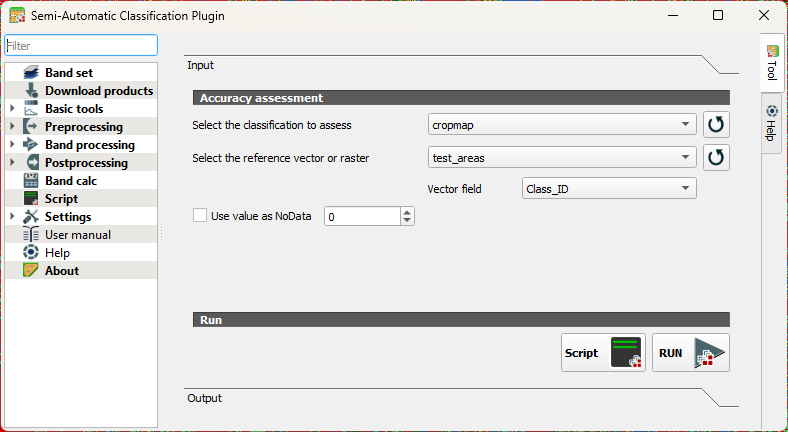The width and height of the screenshot is (788, 432).
Task: Click the About icon in sidebar
Action: (x=30, y=271)
